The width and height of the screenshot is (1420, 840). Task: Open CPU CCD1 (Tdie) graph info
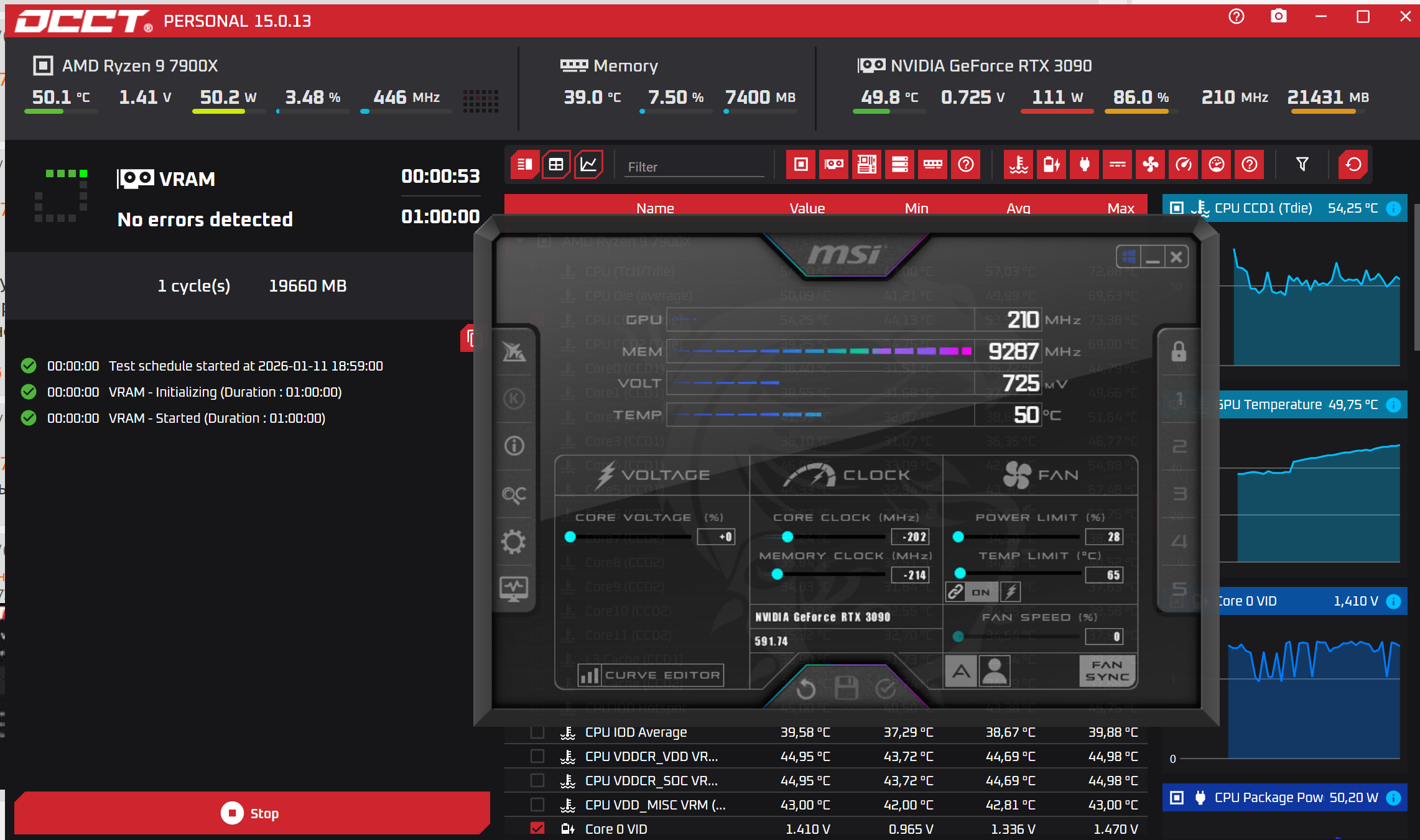[1394, 208]
